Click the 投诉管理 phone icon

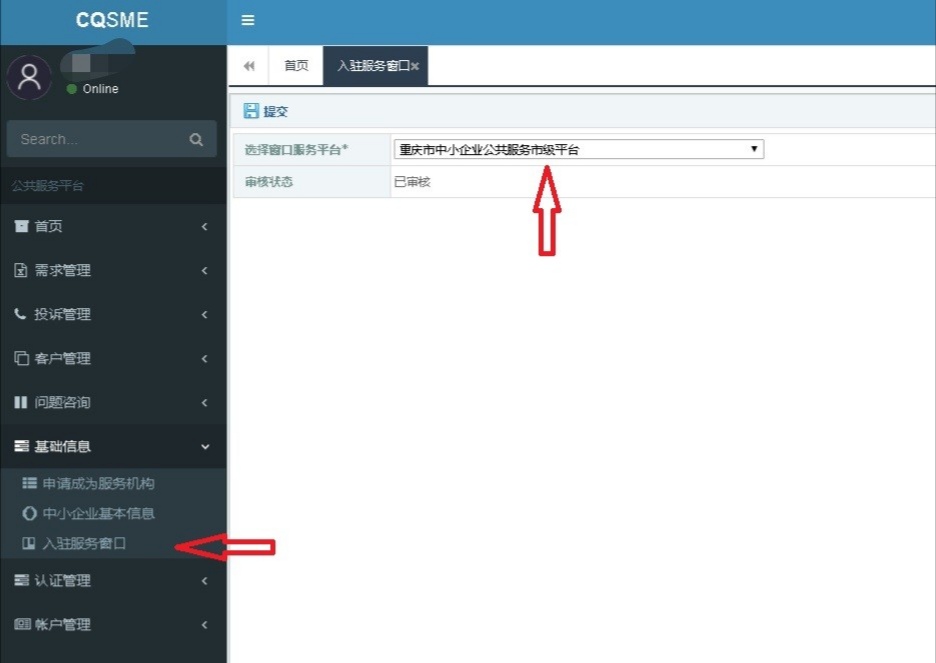[20, 314]
